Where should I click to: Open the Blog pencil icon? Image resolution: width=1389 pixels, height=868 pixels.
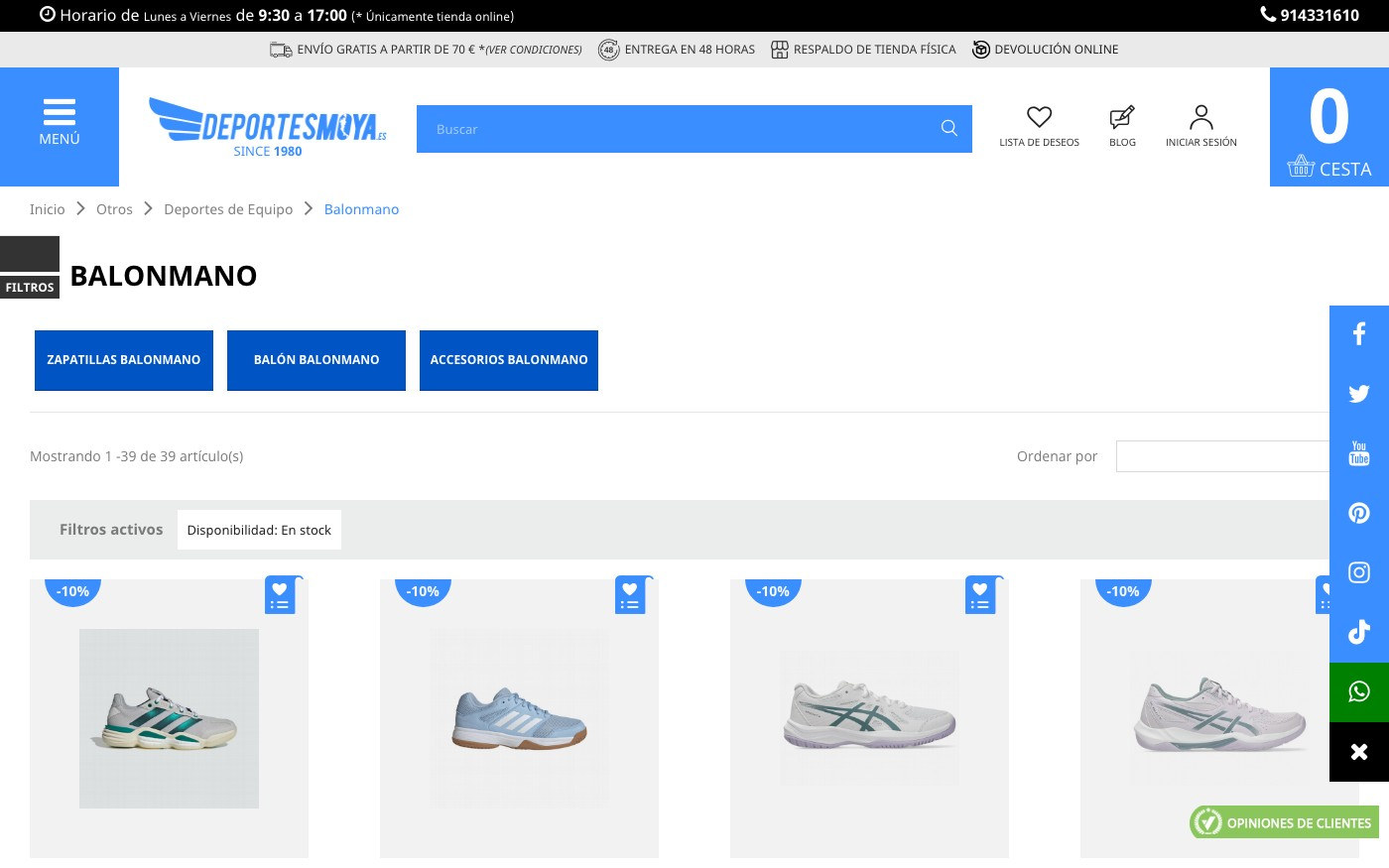click(x=1122, y=117)
